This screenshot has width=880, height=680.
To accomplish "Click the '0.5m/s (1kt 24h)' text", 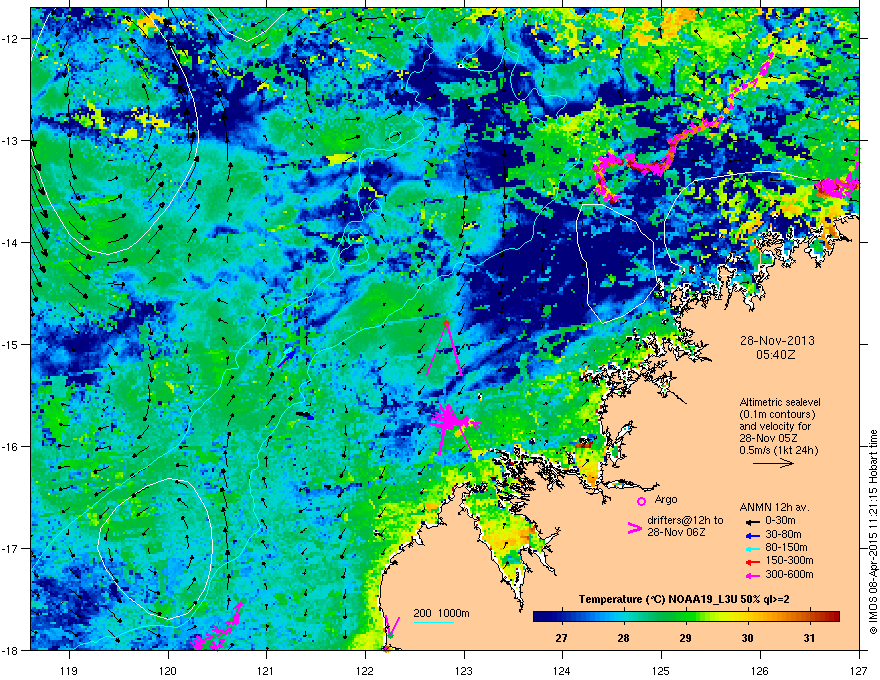I will (778, 450).
